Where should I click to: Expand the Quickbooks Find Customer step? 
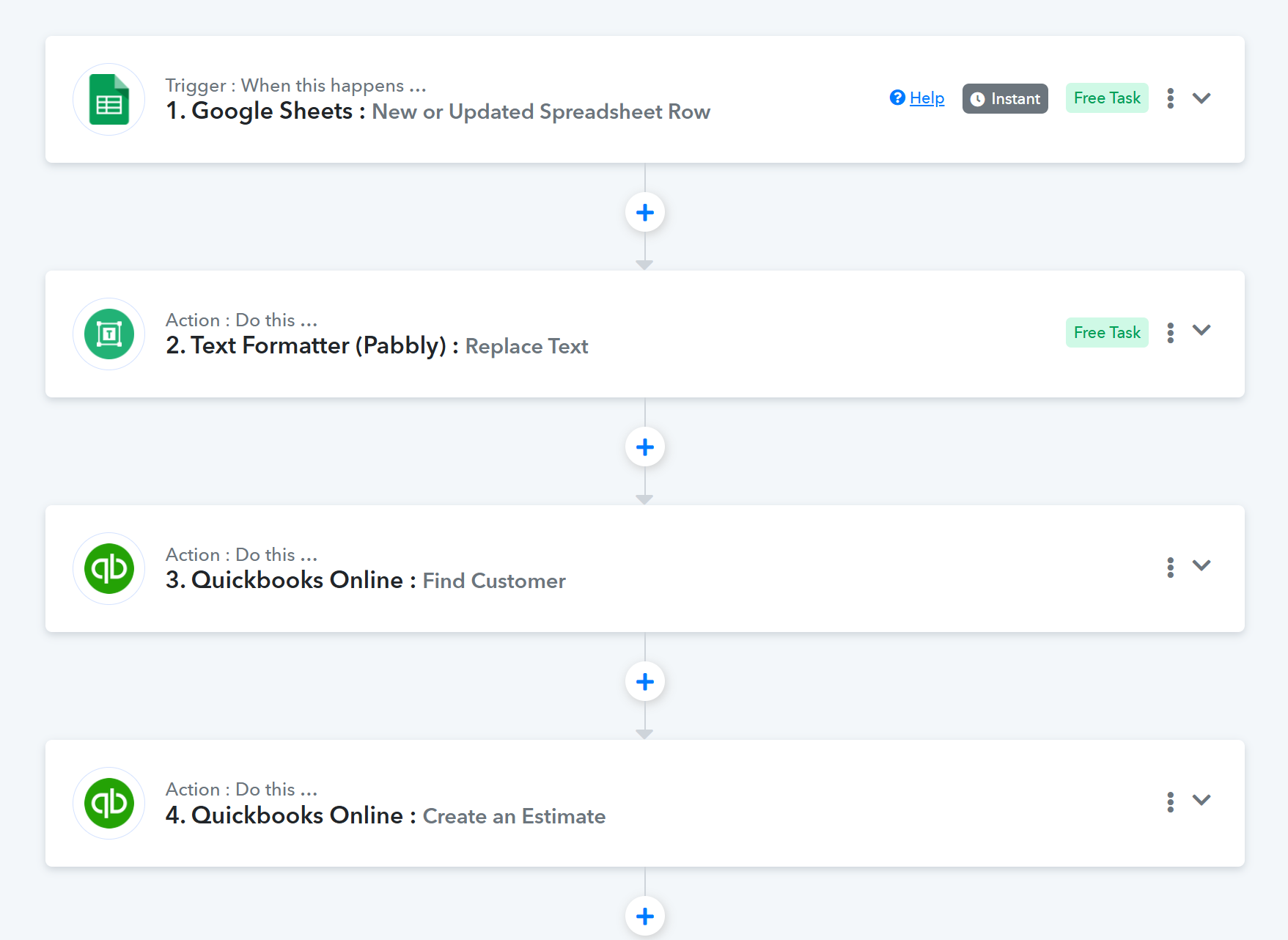1201,565
